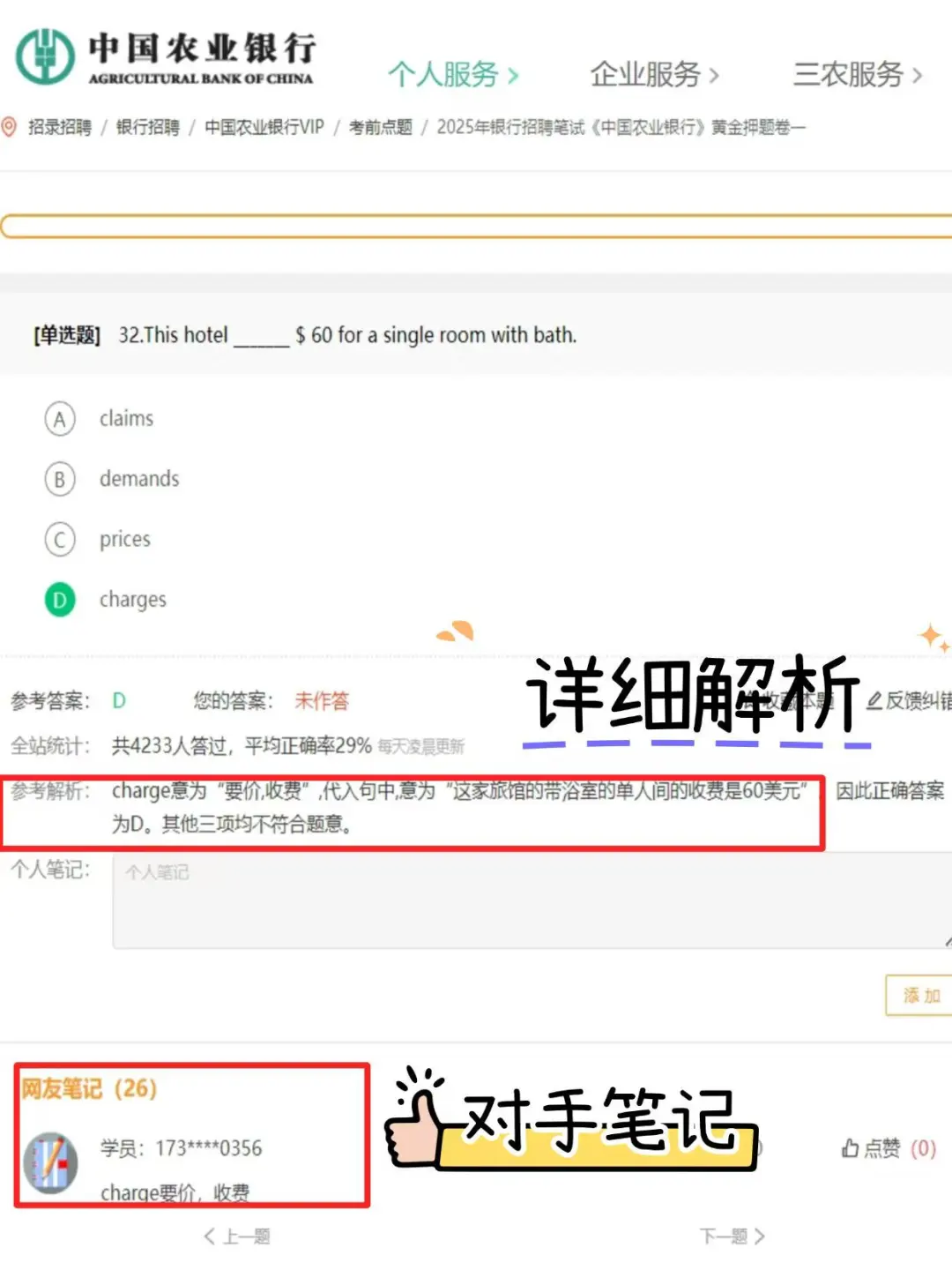Click the 反馈纠错 feedback pencil icon

click(874, 701)
